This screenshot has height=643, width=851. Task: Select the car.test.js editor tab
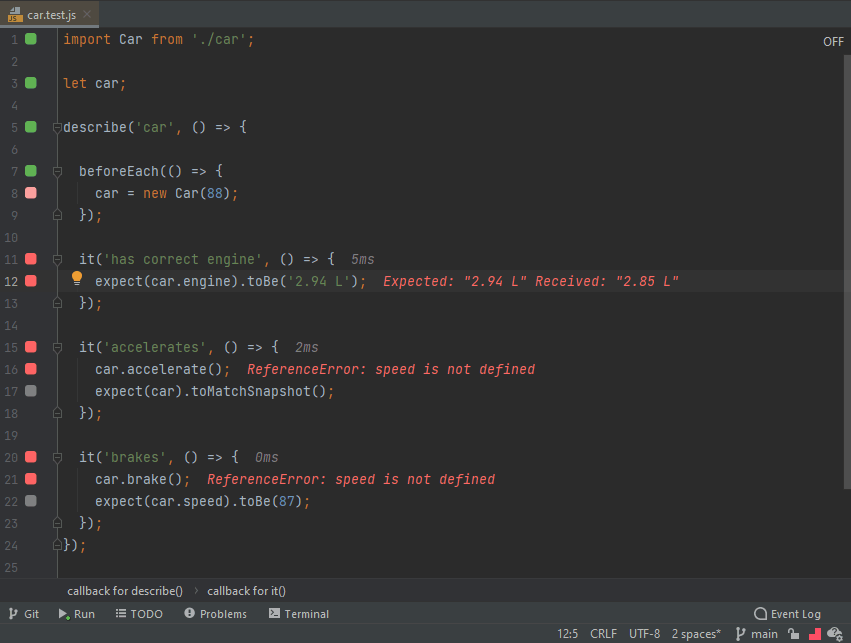[48, 14]
